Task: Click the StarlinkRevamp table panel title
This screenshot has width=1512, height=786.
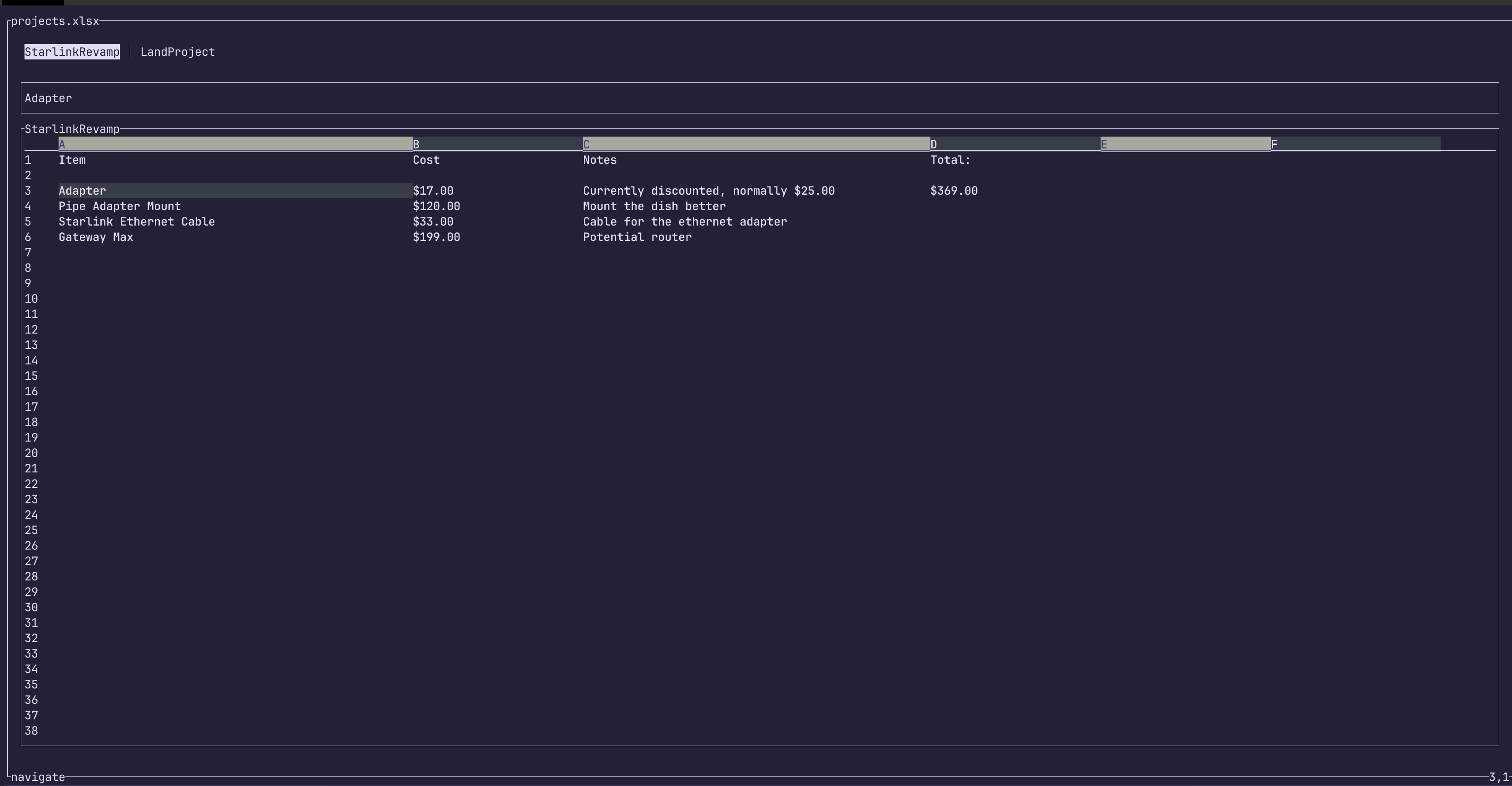Action: 72,129
